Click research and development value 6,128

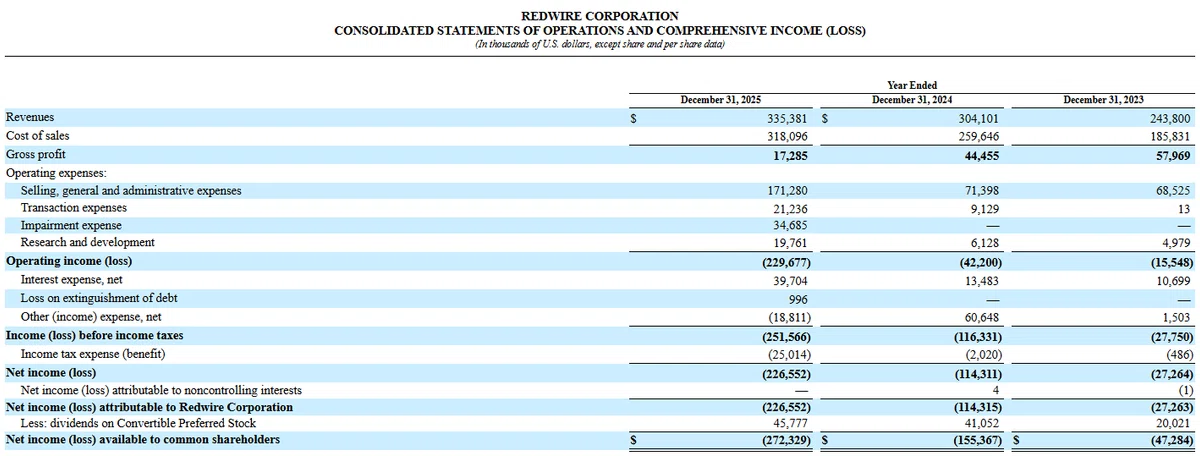(x=984, y=242)
